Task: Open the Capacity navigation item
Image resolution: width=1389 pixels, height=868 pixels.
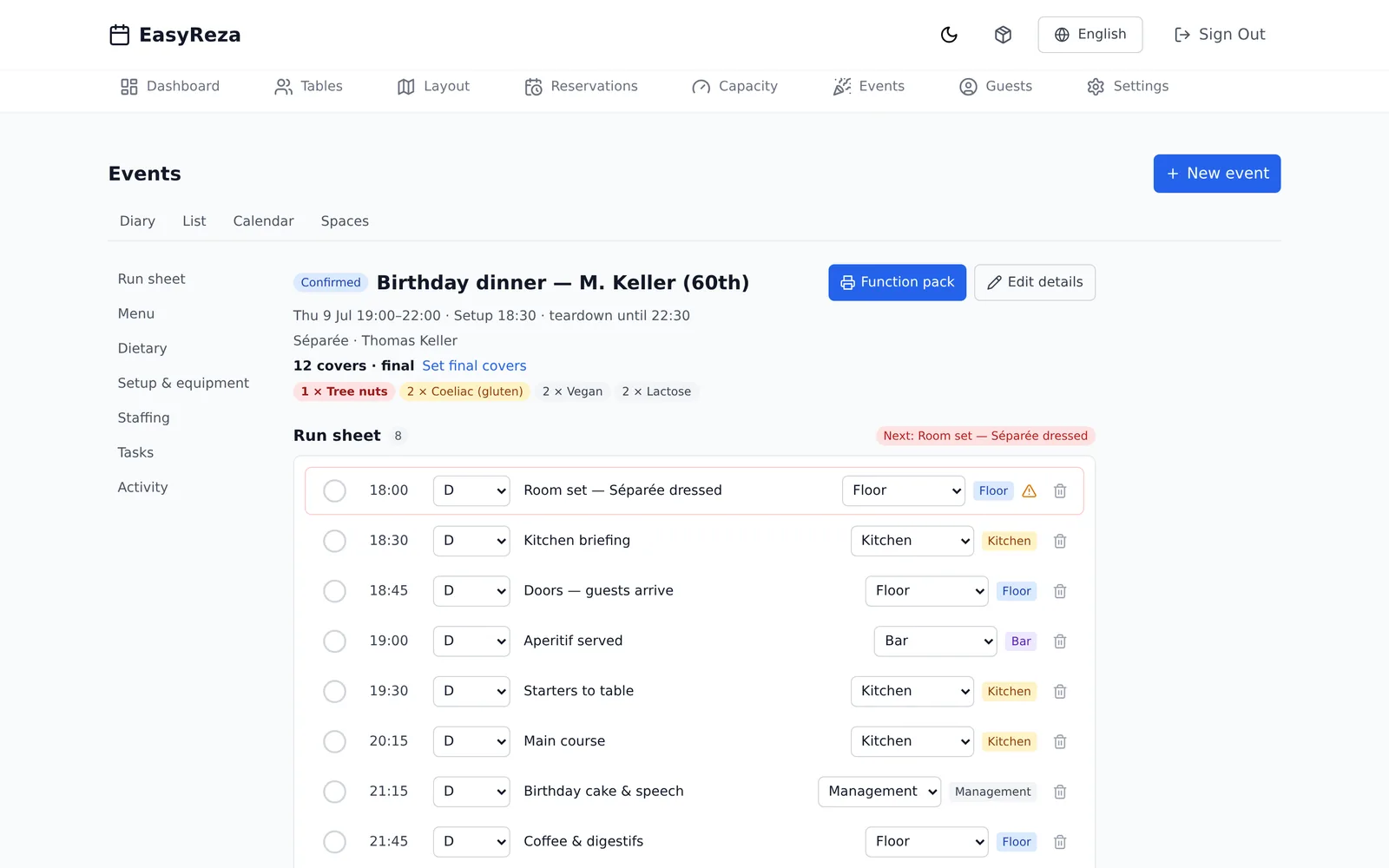Action: click(734, 87)
